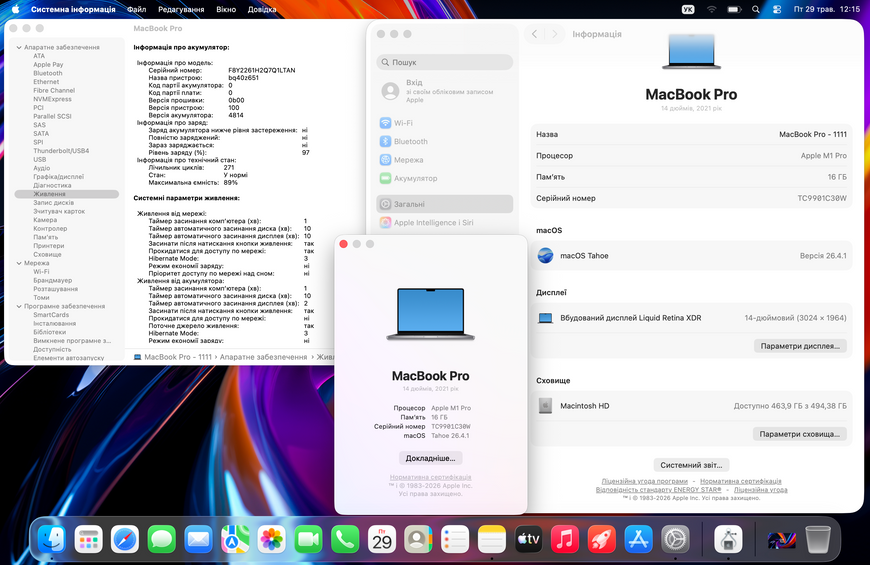Select Bluetooth in System Information tree
870x565 pixels.
click(x=48, y=73)
